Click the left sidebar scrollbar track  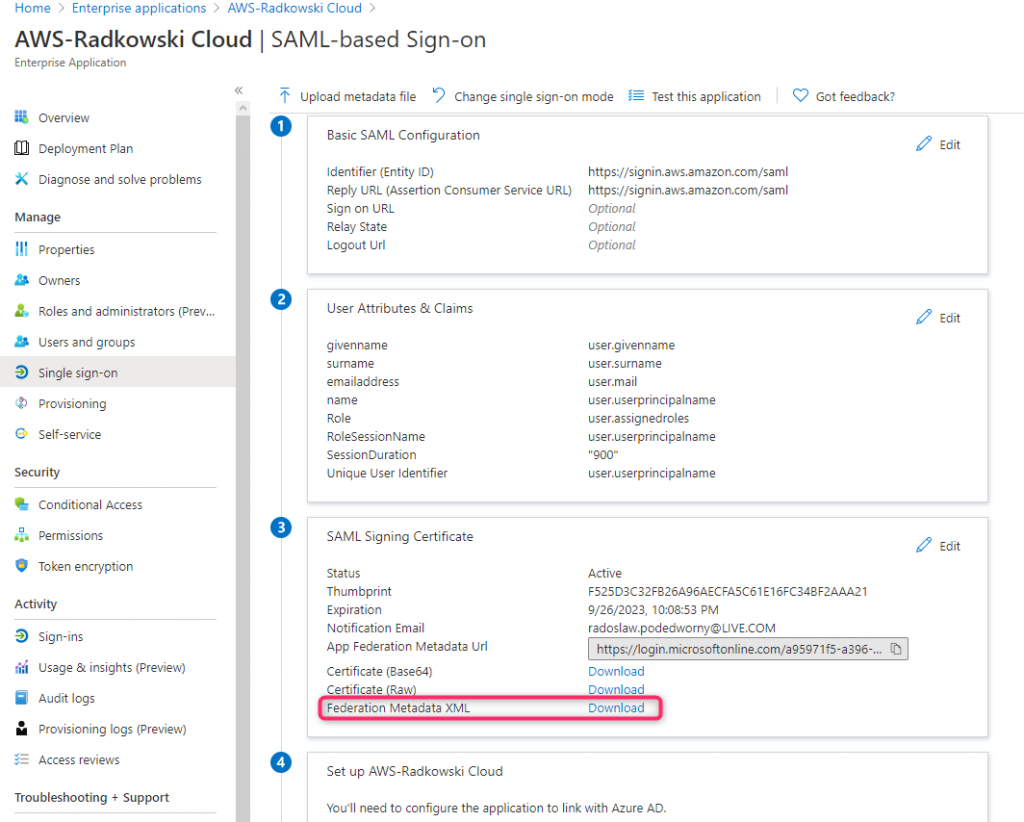tap(243, 468)
